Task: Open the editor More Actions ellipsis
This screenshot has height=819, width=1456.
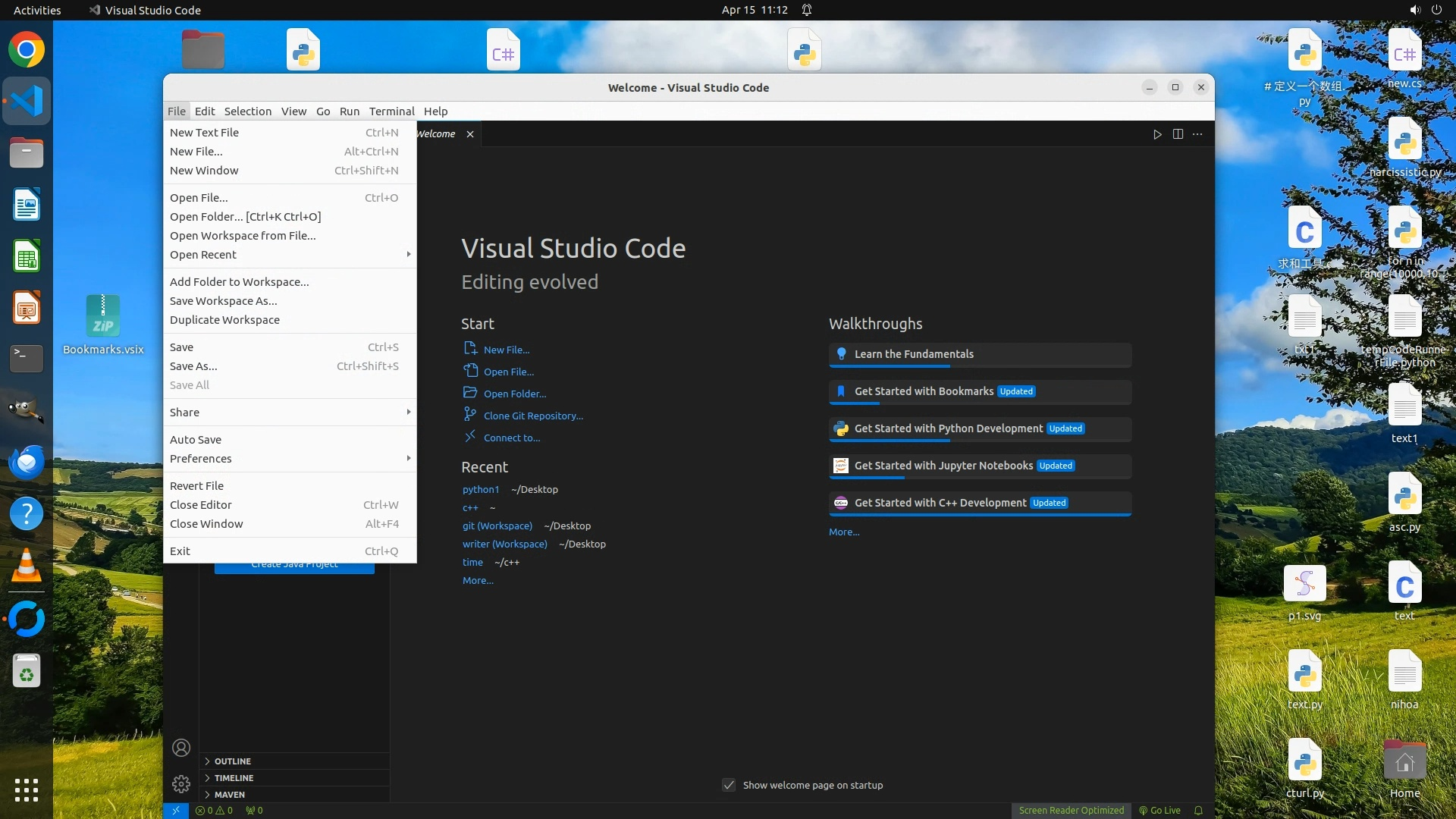Action: (x=1197, y=134)
